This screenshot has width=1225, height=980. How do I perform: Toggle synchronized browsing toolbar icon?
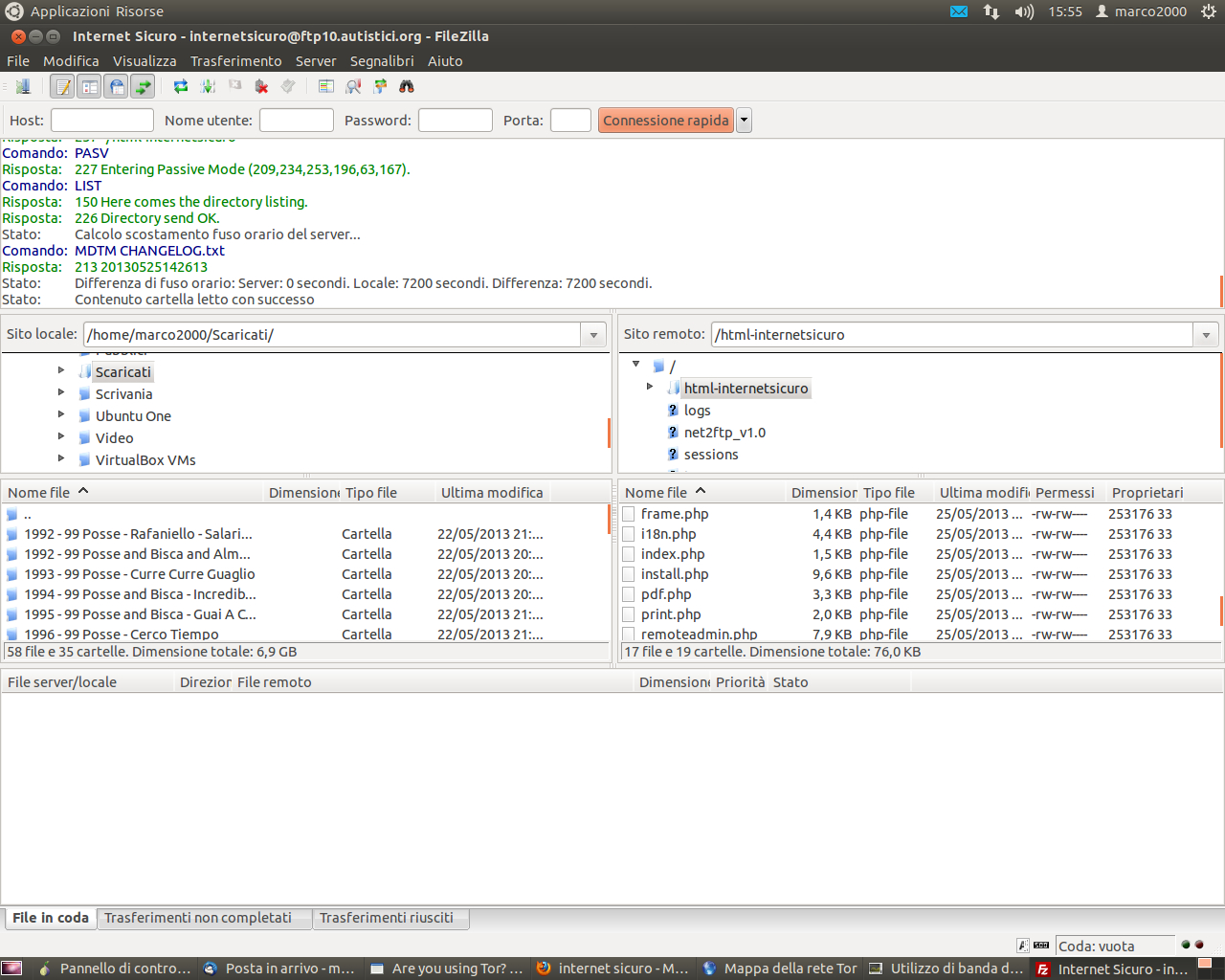(x=380, y=87)
